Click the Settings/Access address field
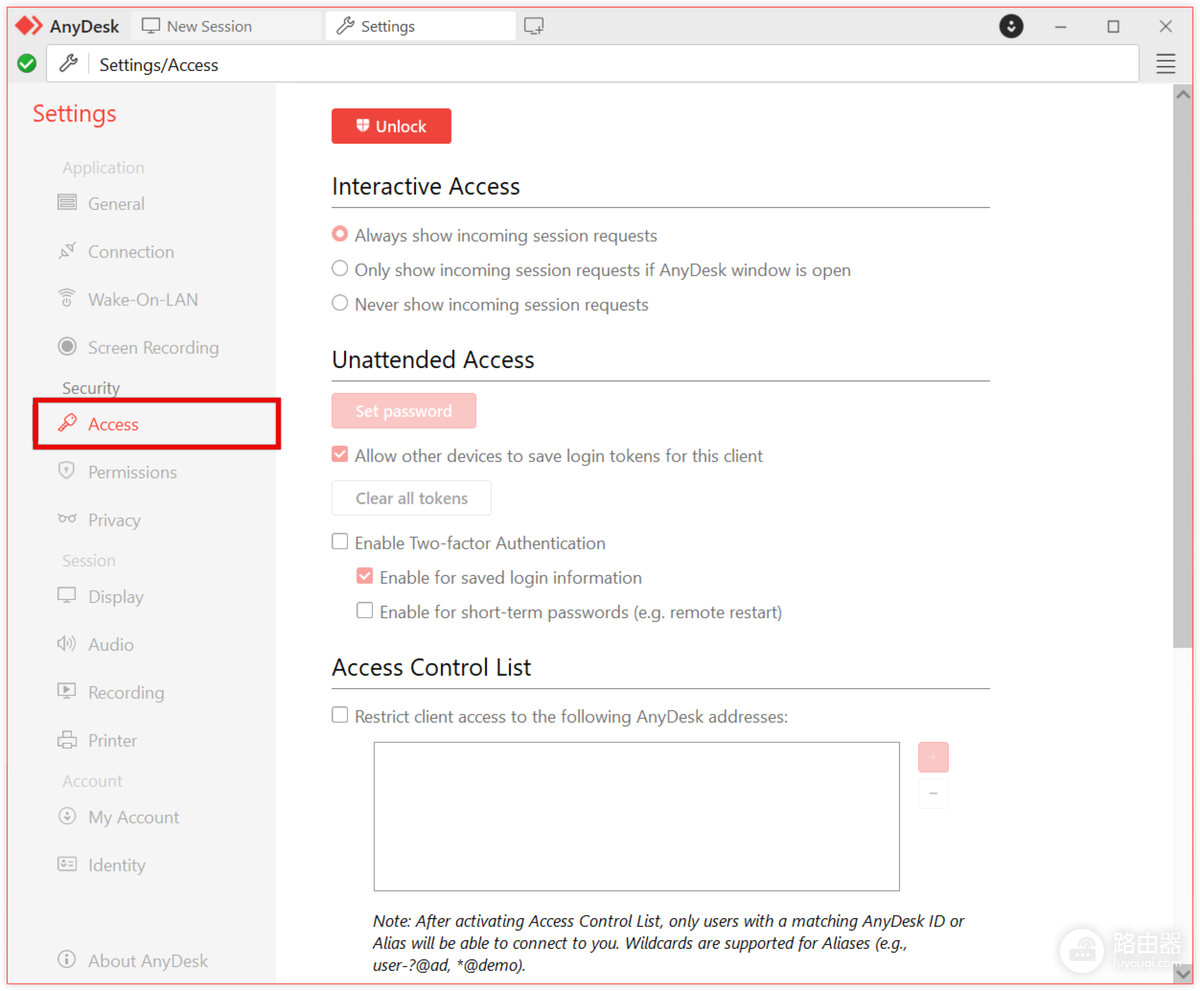The height and width of the screenshot is (991, 1200). (592, 64)
